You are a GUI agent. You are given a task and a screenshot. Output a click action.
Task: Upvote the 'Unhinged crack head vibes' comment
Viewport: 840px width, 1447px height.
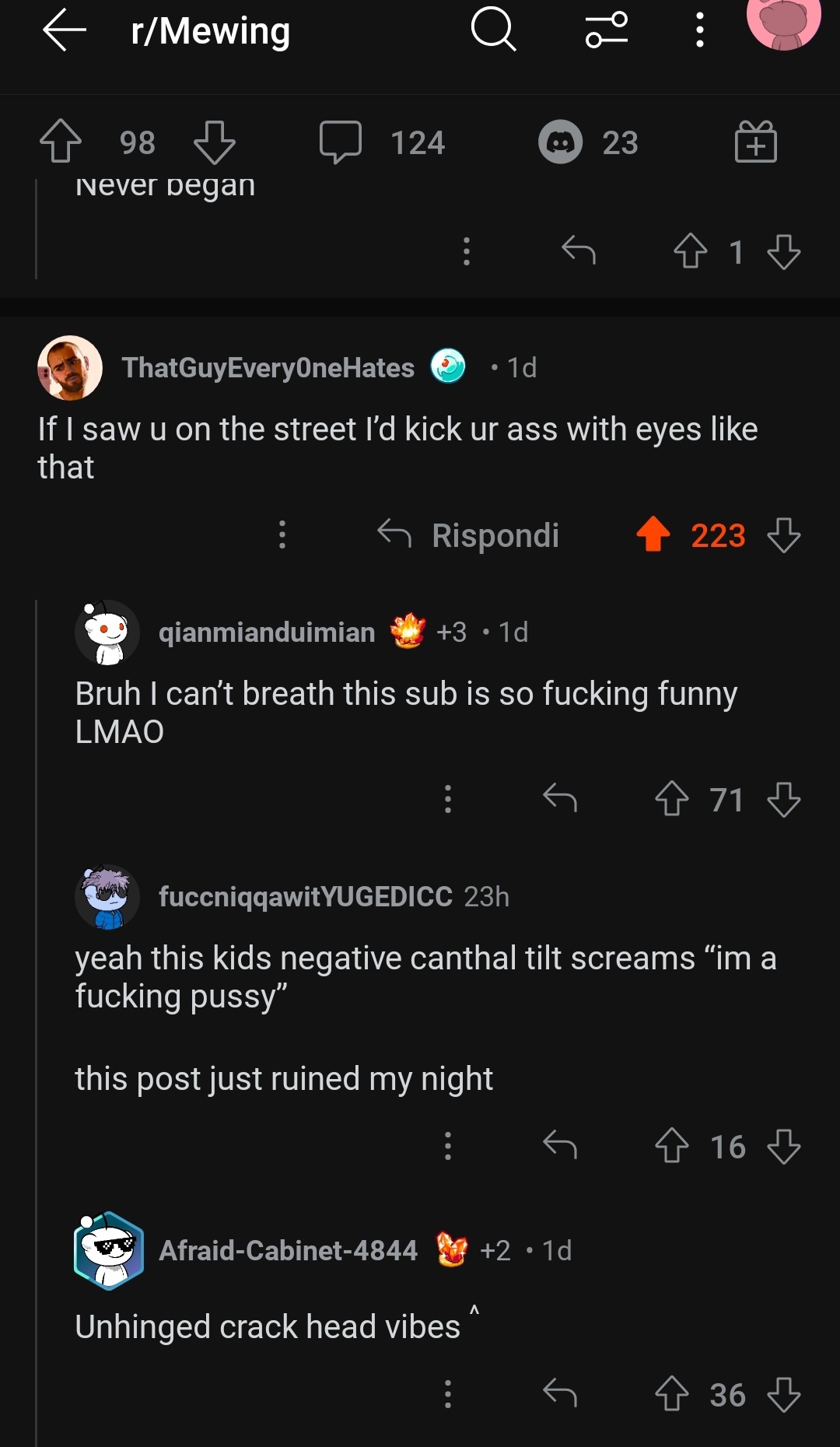(x=672, y=1393)
